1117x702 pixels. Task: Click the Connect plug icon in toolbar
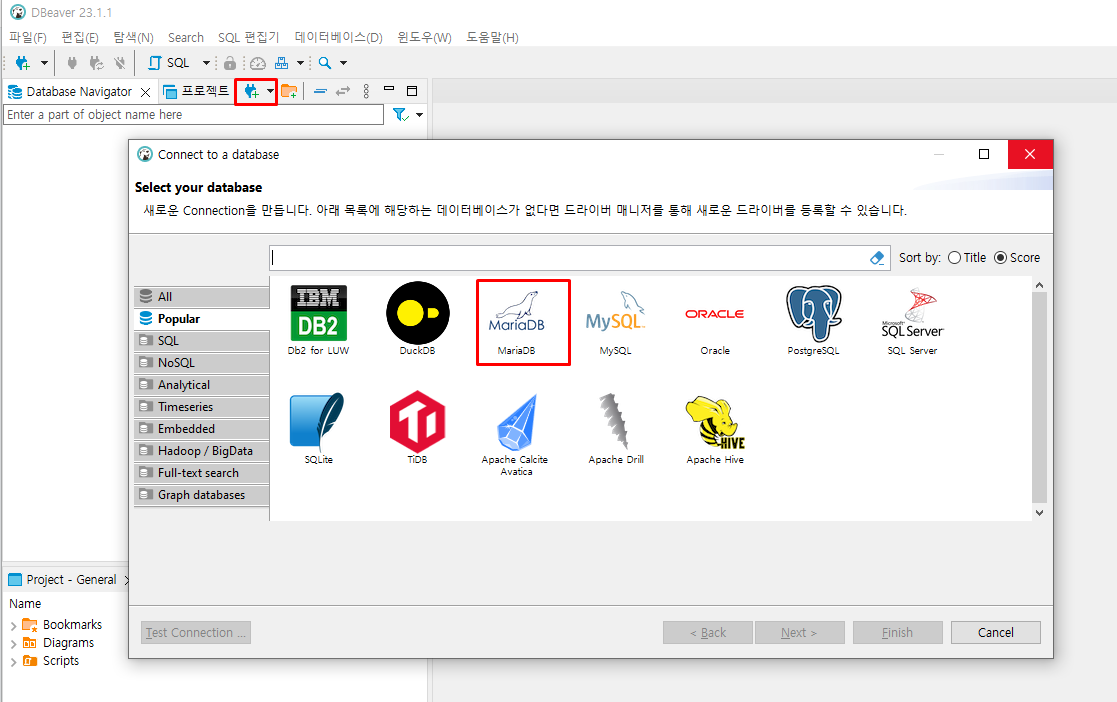[x=72, y=63]
